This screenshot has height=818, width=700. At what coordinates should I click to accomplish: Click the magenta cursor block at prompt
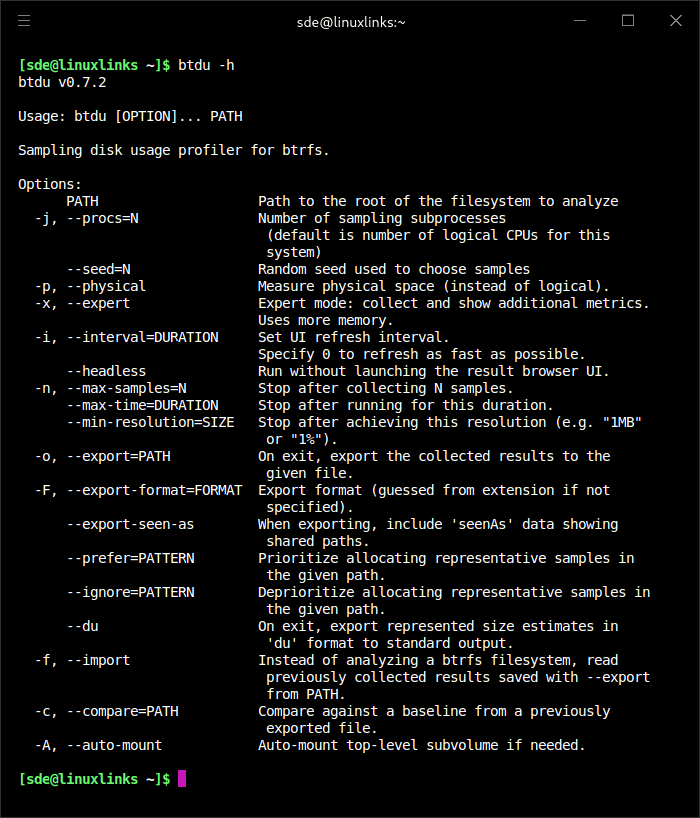182,779
